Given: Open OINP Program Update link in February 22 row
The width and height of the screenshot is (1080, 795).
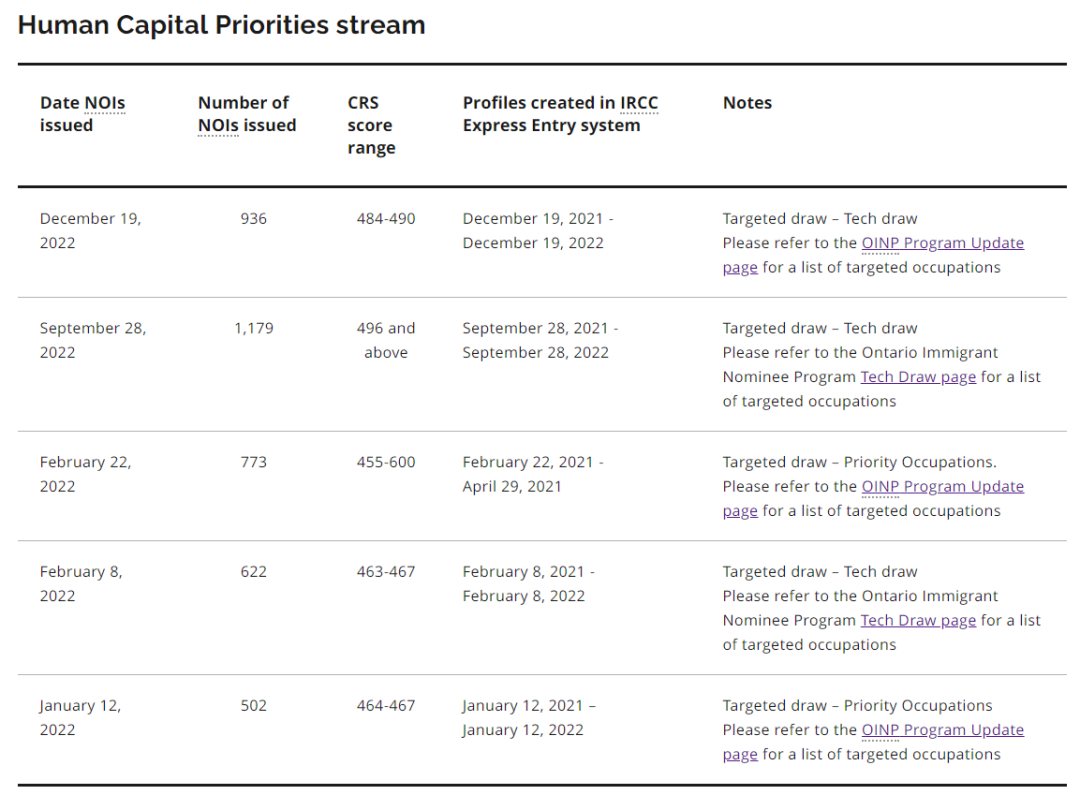Looking at the screenshot, I should [942, 487].
